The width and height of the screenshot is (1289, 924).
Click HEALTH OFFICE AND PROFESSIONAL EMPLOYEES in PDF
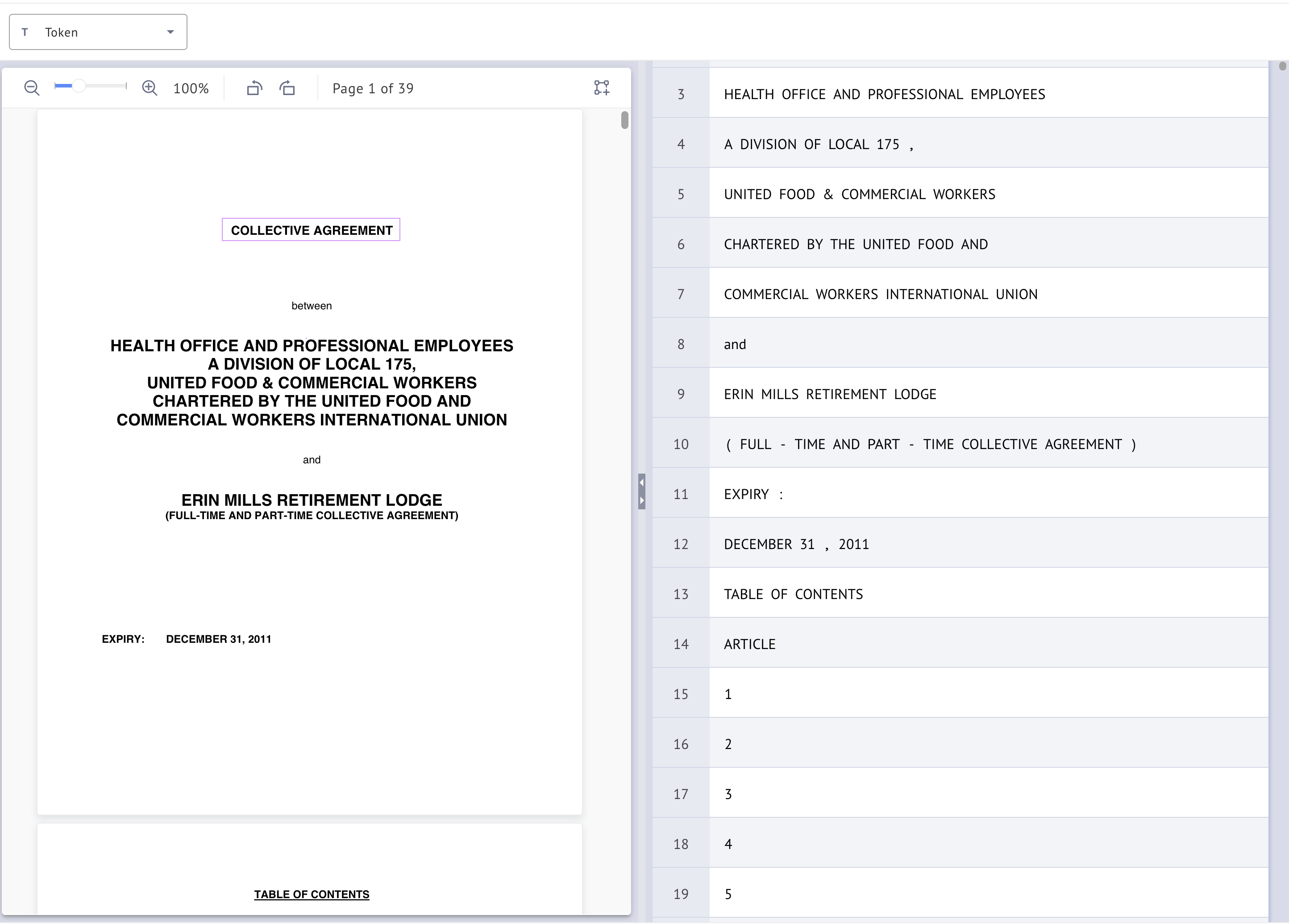point(312,345)
